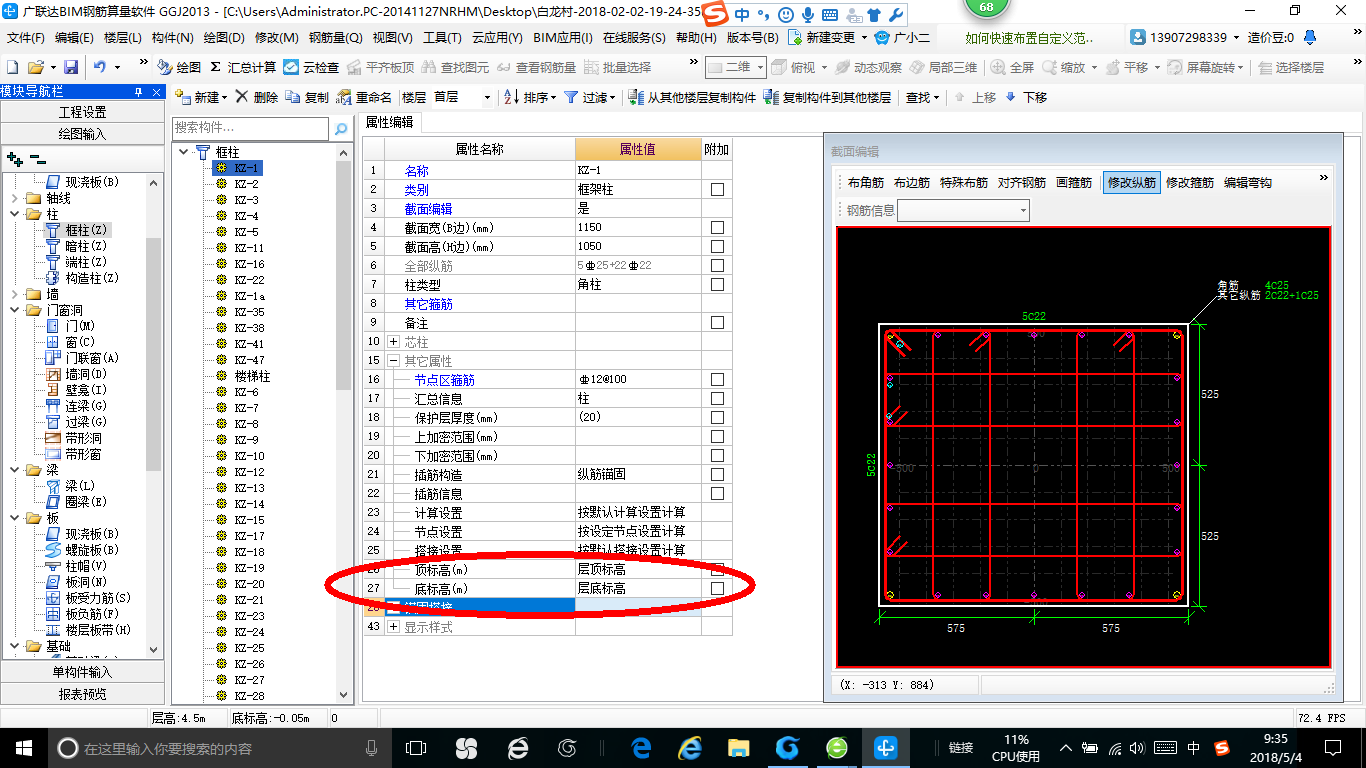Click 从其他楼层复制构件 button
Viewport: 1366px width, 768px height.
coord(693,97)
